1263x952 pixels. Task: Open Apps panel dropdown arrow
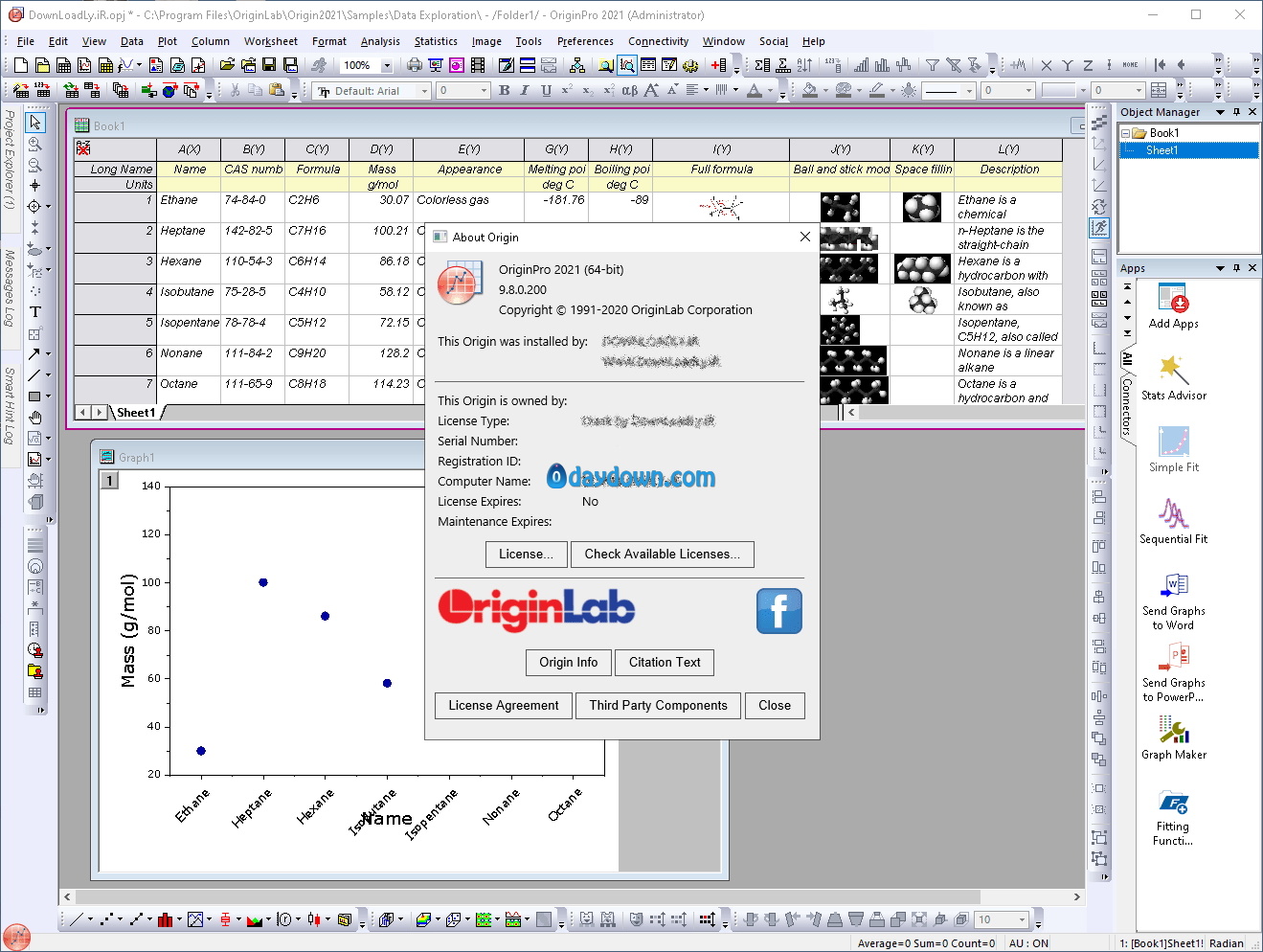[1220, 268]
